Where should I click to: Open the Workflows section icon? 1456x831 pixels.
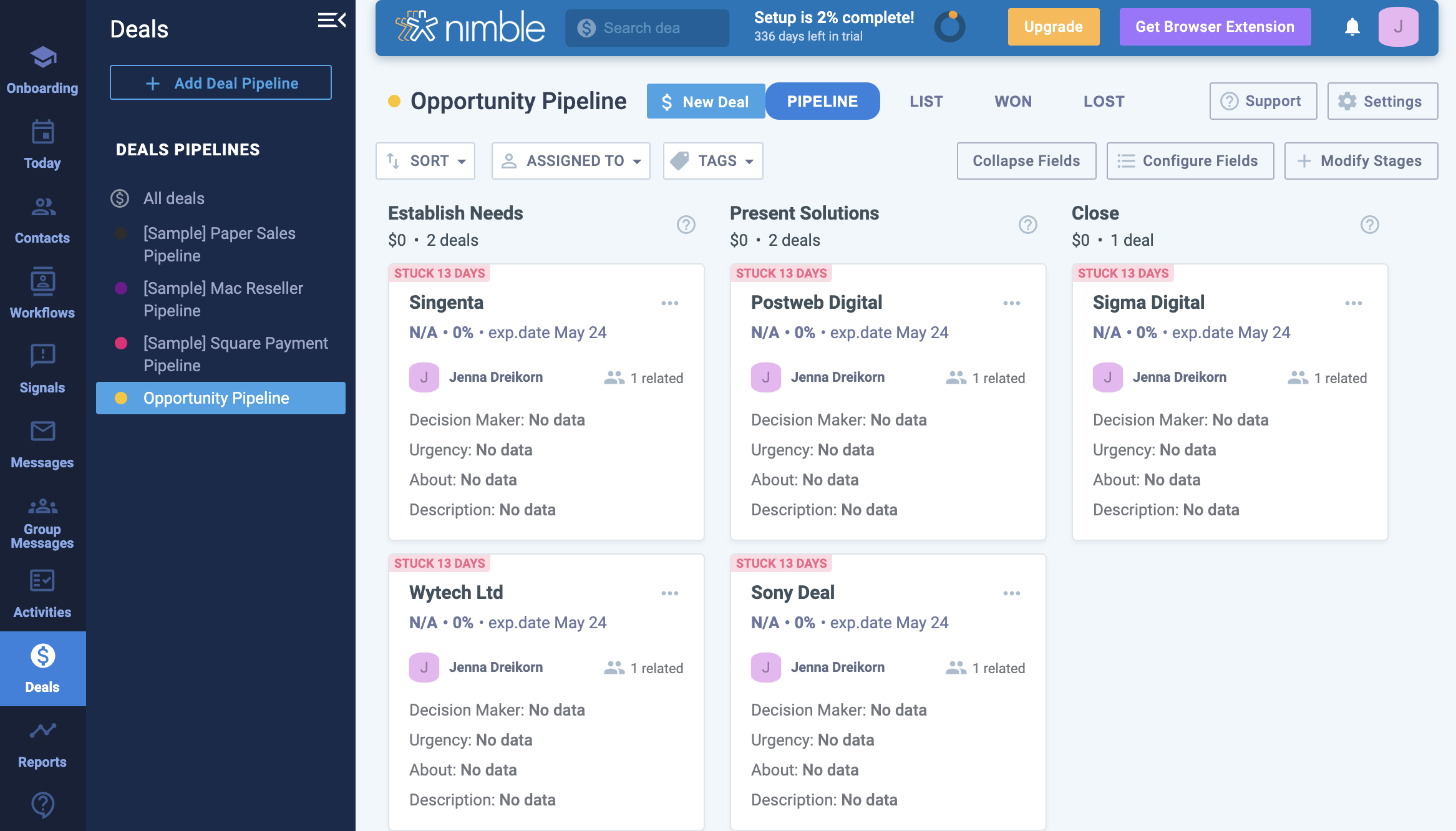[x=42, y=282]
